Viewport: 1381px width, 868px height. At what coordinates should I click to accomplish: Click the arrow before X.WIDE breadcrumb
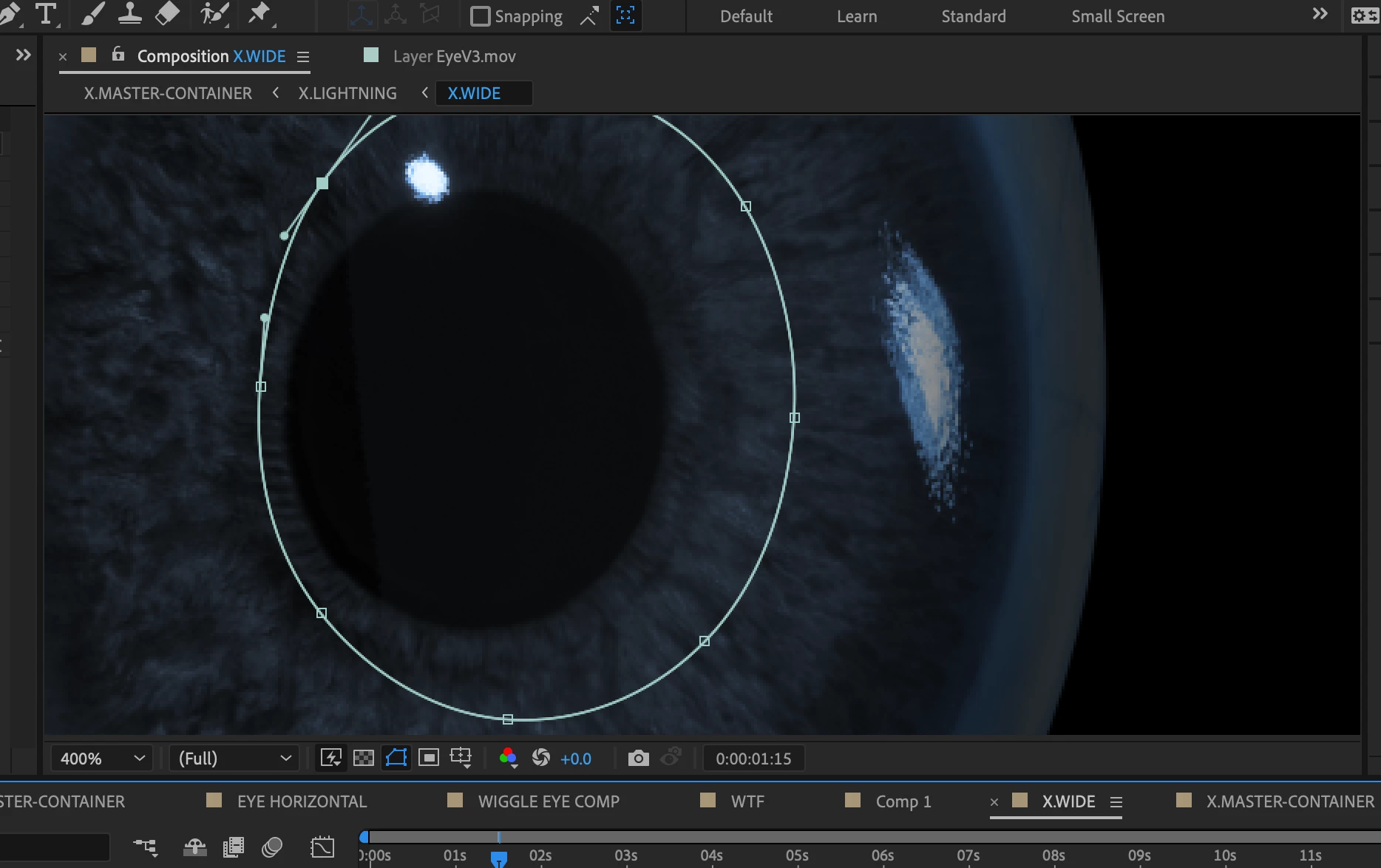point(425,92)
